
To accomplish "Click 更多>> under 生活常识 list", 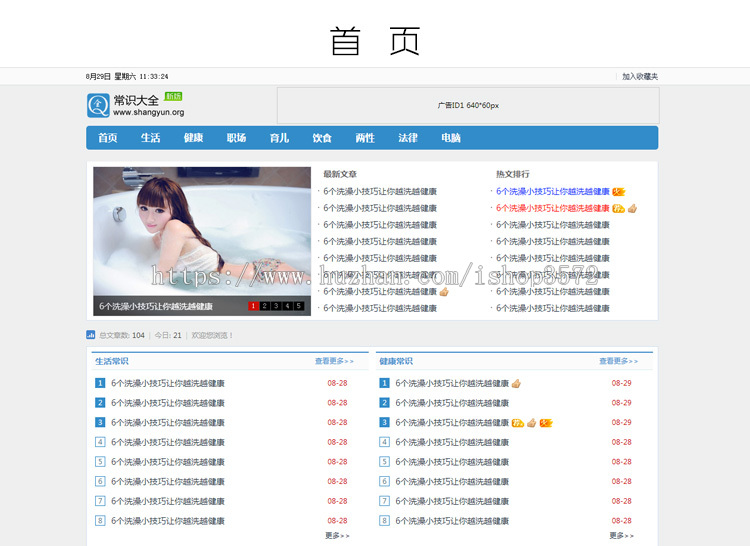I will click(x=337, y=535).
